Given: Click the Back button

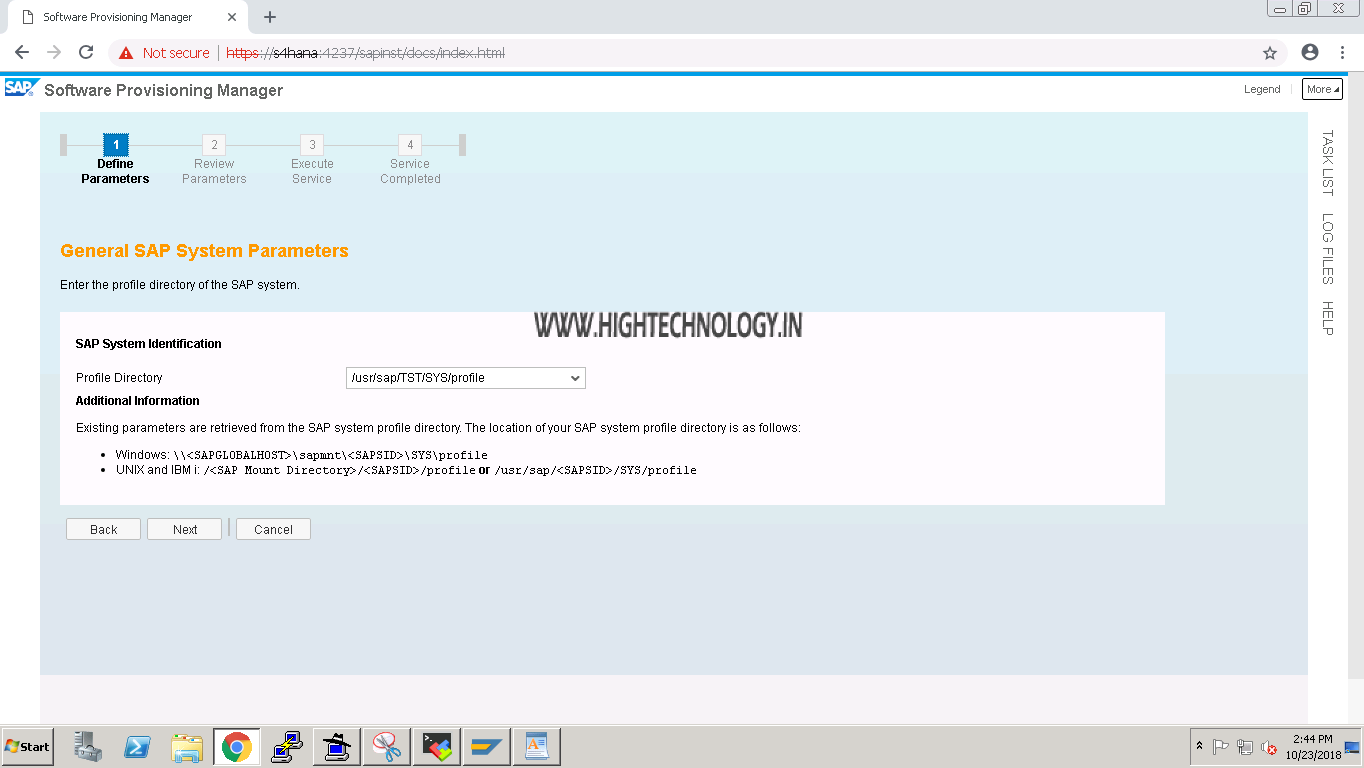Looking at the screenshot, I should pyautogui.click(x=104, y=529).
